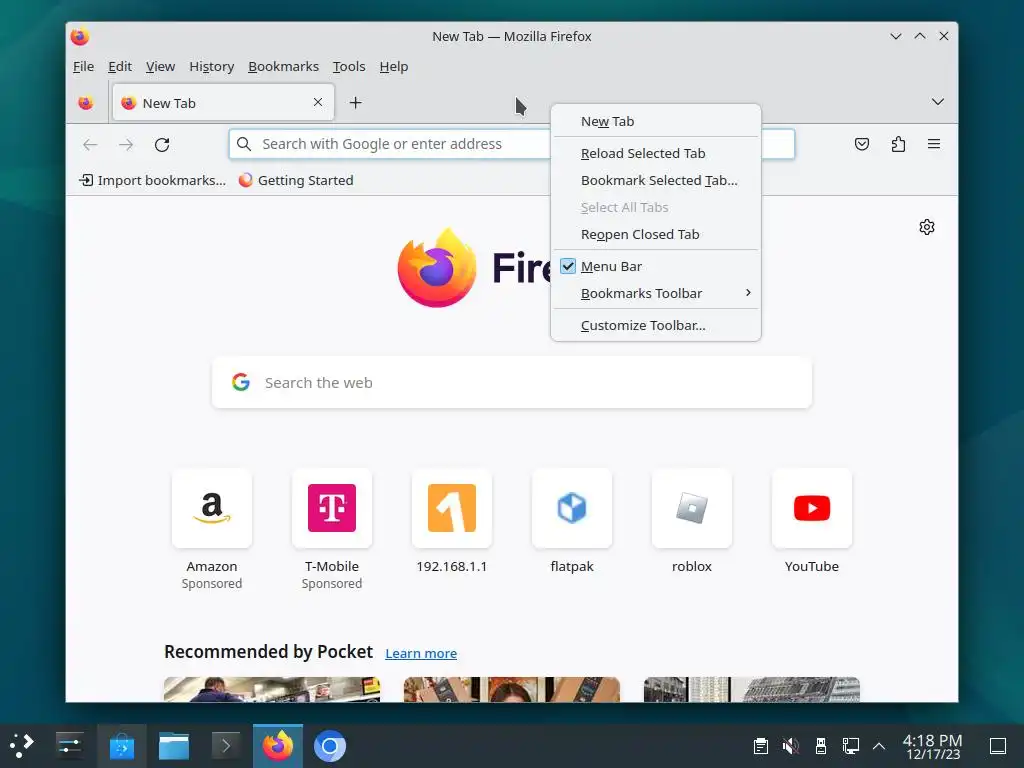Open the clock showing 4:18 PM
This screenshot has width=1024, height=768.
pos(933,746)
